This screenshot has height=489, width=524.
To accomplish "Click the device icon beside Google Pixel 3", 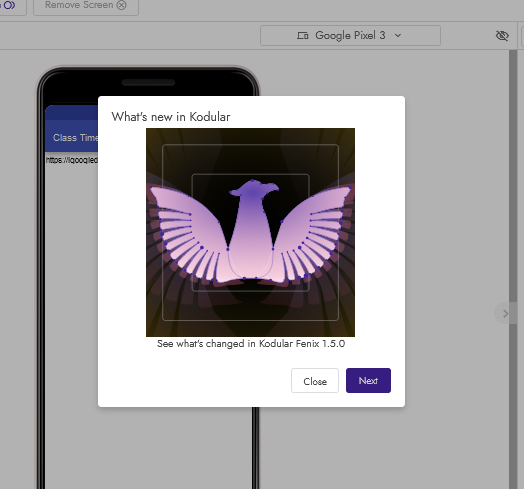I will [303, 35].
